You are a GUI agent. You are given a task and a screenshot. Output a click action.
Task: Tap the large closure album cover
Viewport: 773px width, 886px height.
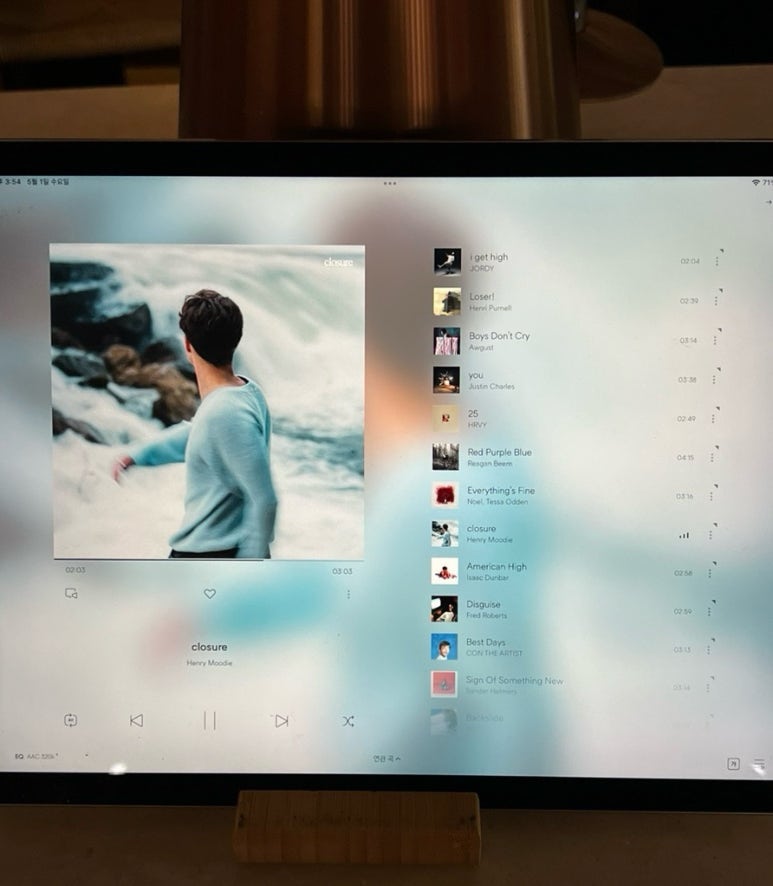[207, 402]
